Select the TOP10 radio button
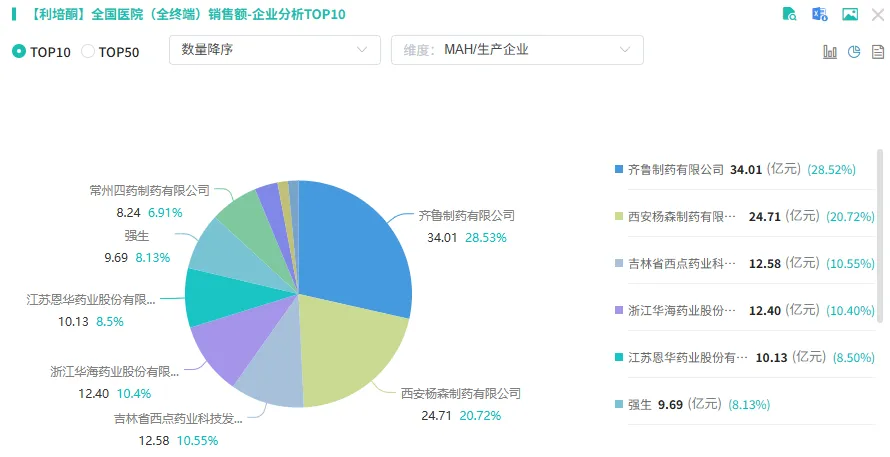This screenshot has height=457, width=890. (x=19, y=52)
